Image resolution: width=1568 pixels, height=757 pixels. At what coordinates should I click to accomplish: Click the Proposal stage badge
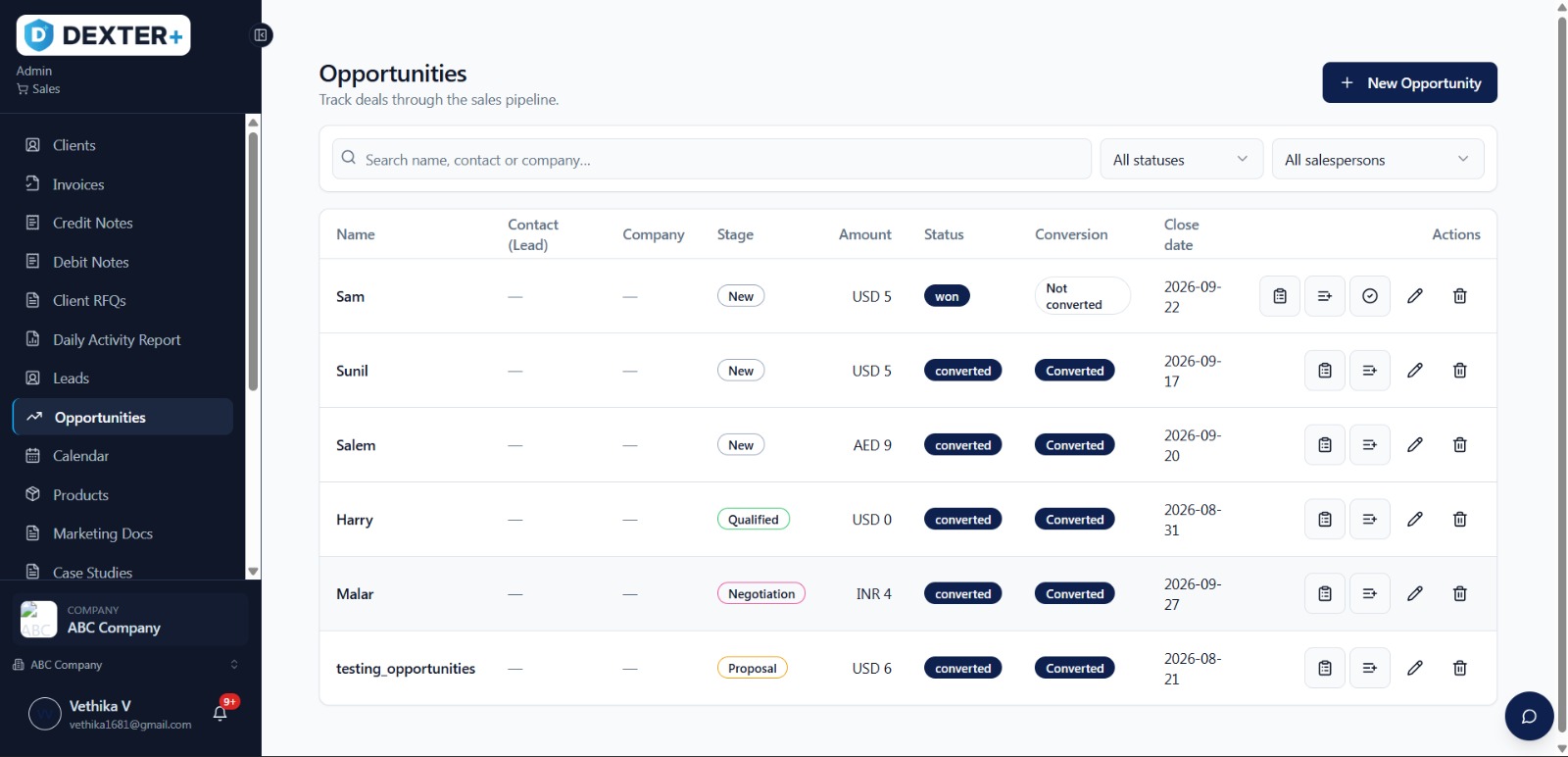tap(752, 669)
